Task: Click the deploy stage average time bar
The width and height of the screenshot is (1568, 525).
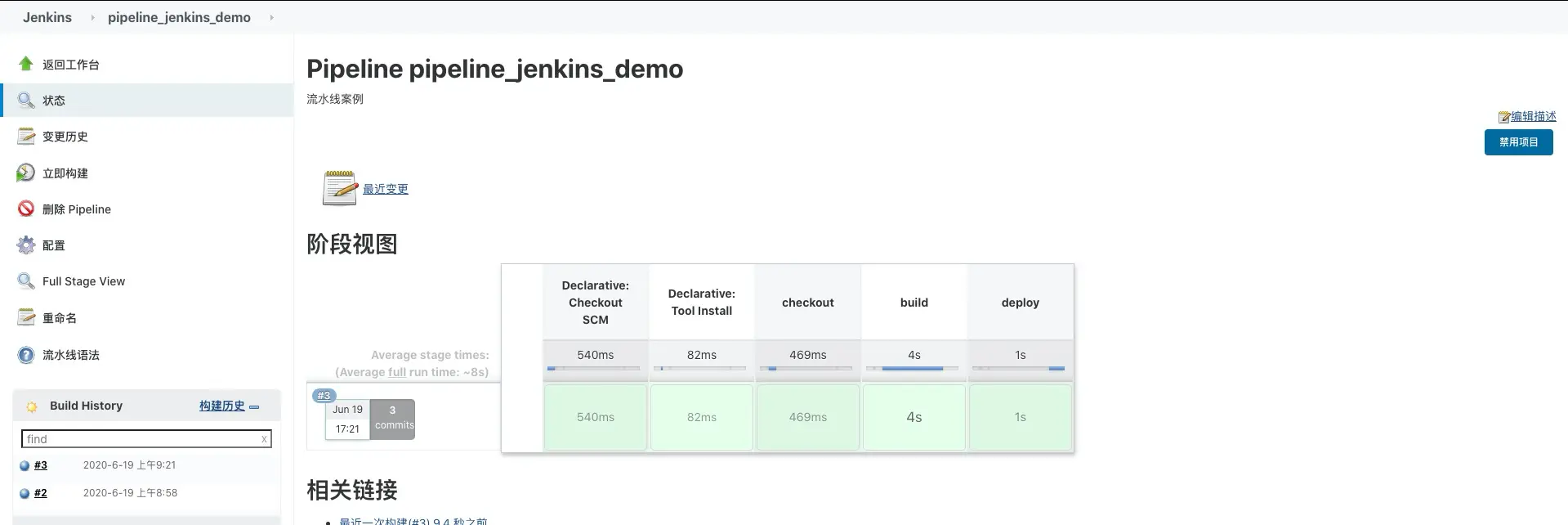Action: pos(1021,369)
